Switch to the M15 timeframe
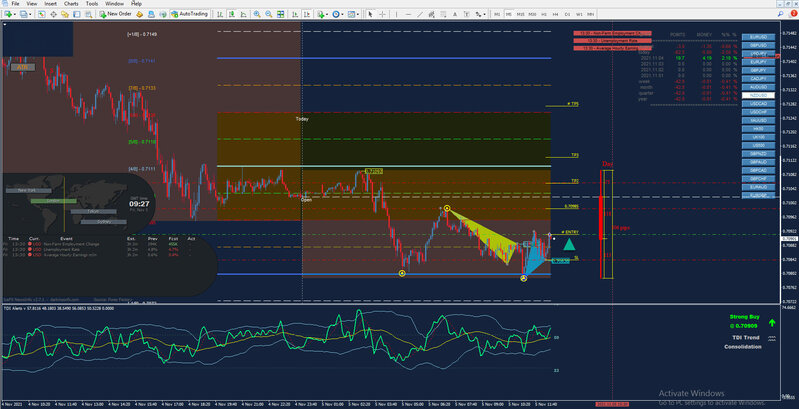Image resolution: width=799 pixels, height=409 pixels. pos(520,14)
